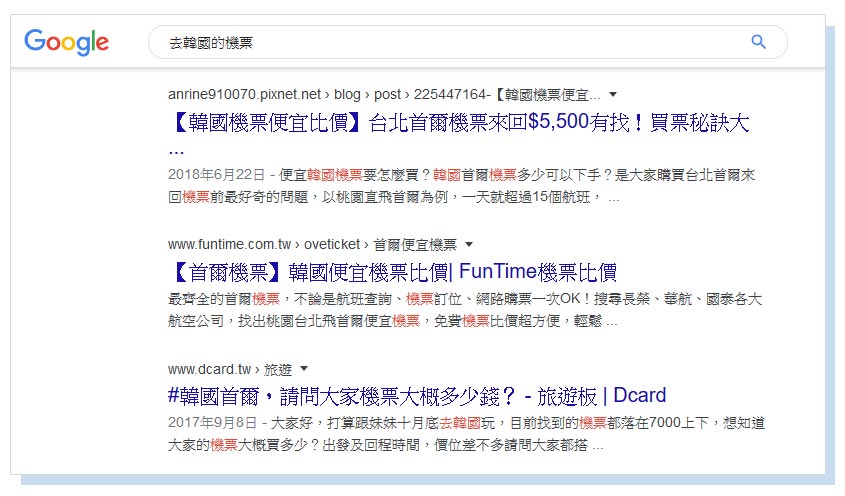This screenshot has width=845, height=496.
Task: Expand dropdown arrow beside dcard.tw 旅遊
Action: tap(304, 369)
